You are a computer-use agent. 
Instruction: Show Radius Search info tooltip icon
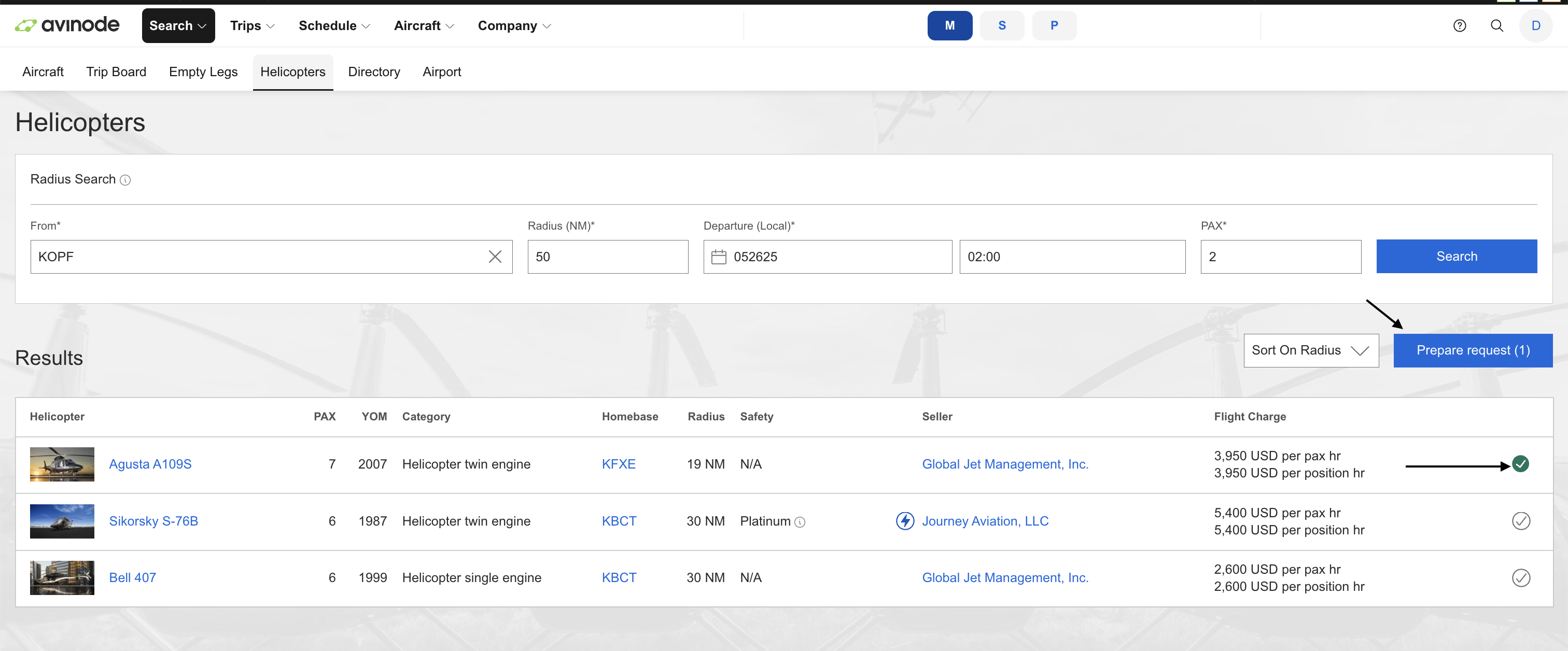pyautogui.click(x=125, y=180)
